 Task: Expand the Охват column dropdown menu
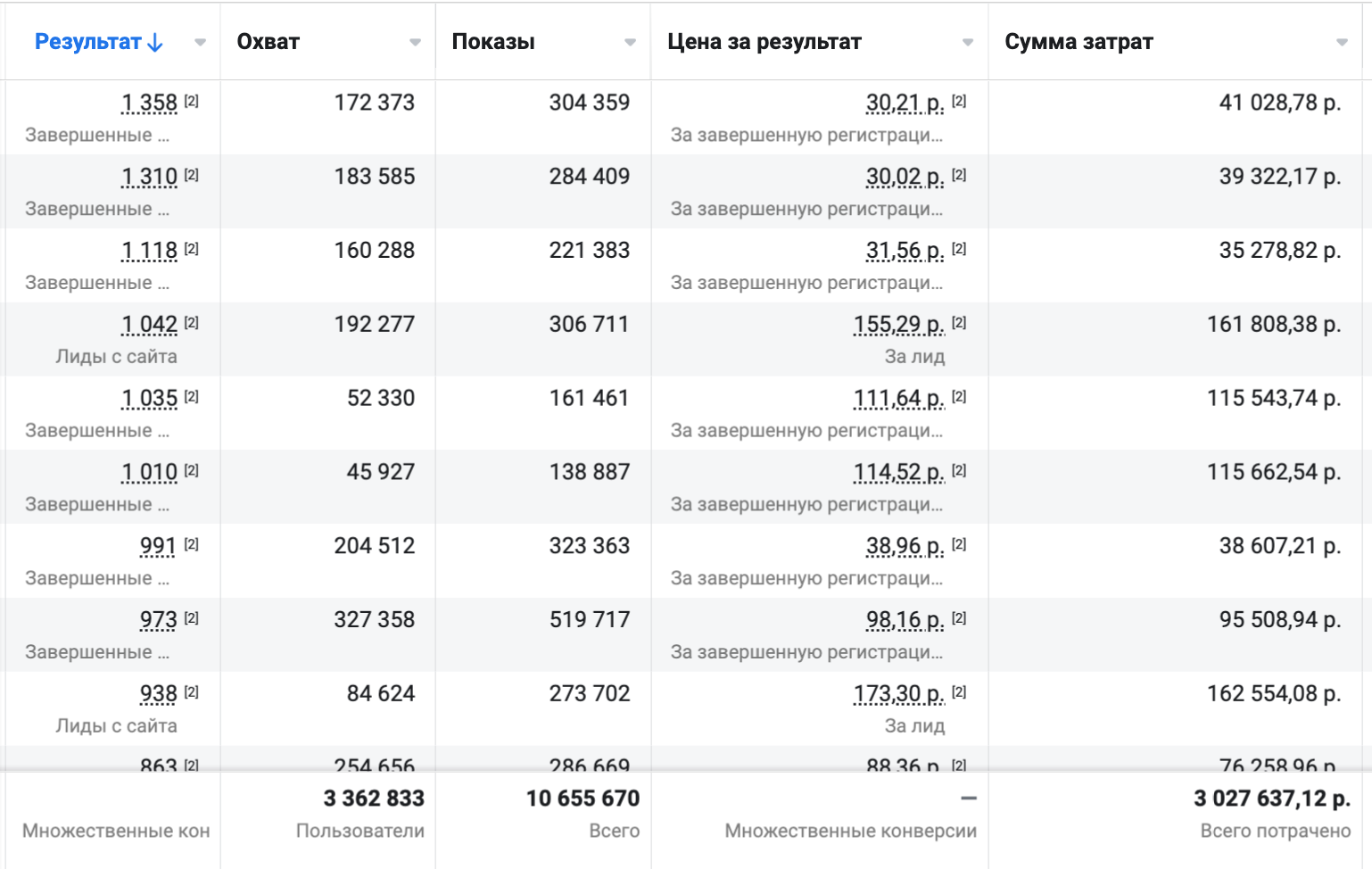pyautogui.click(x=415, y=42)
